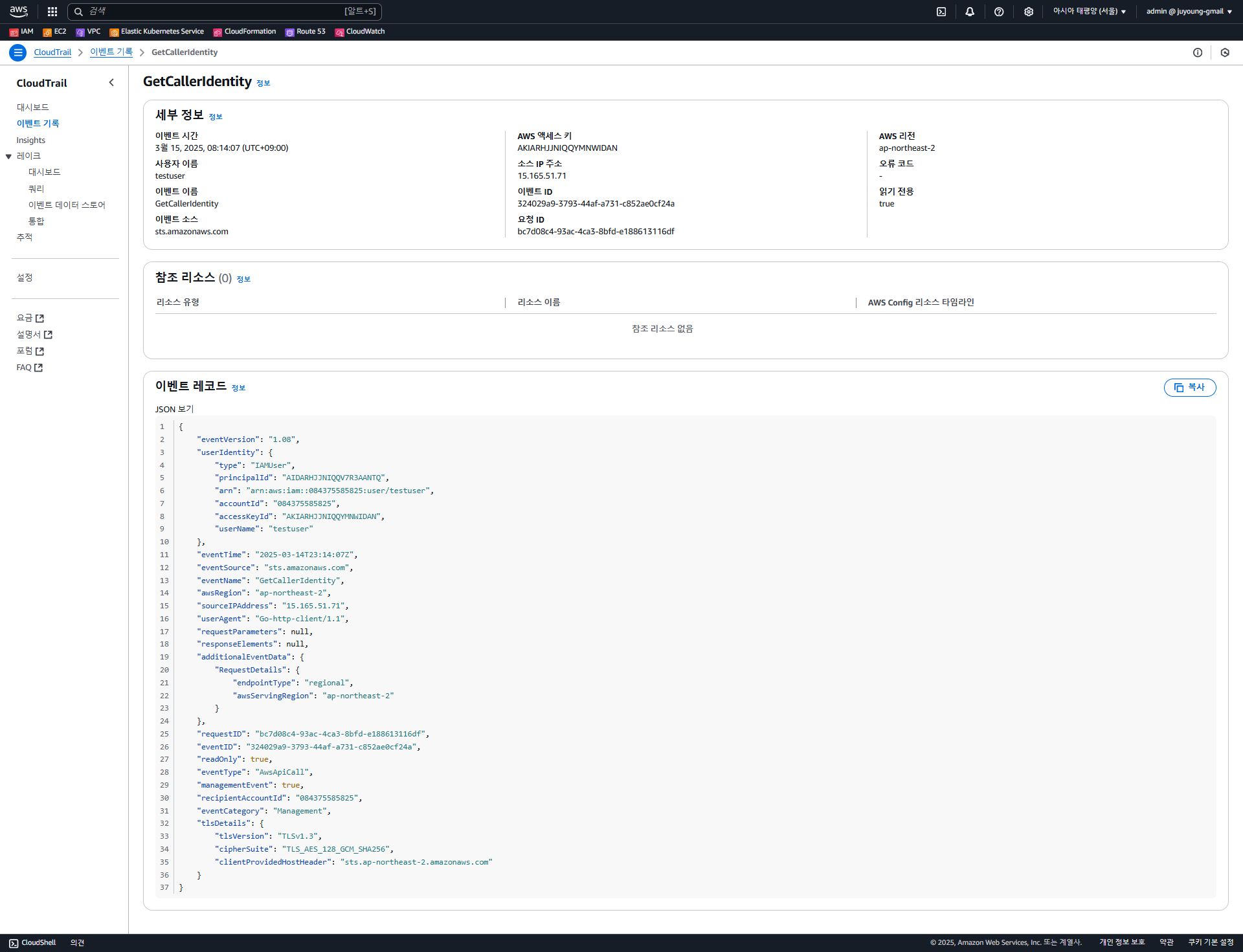Open the 아시아 태평양 (서울) region dropdown
This screenshot has height=952, width=1243.
(x=1090, y=12)
